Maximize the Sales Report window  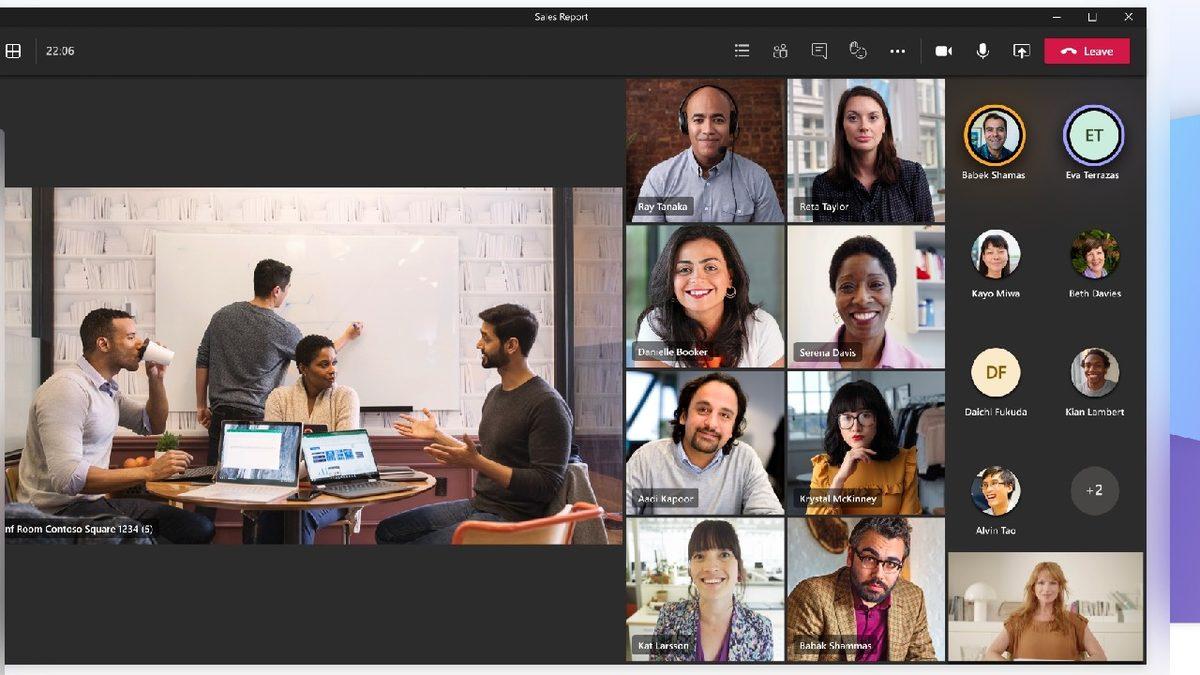point(1092,17)
